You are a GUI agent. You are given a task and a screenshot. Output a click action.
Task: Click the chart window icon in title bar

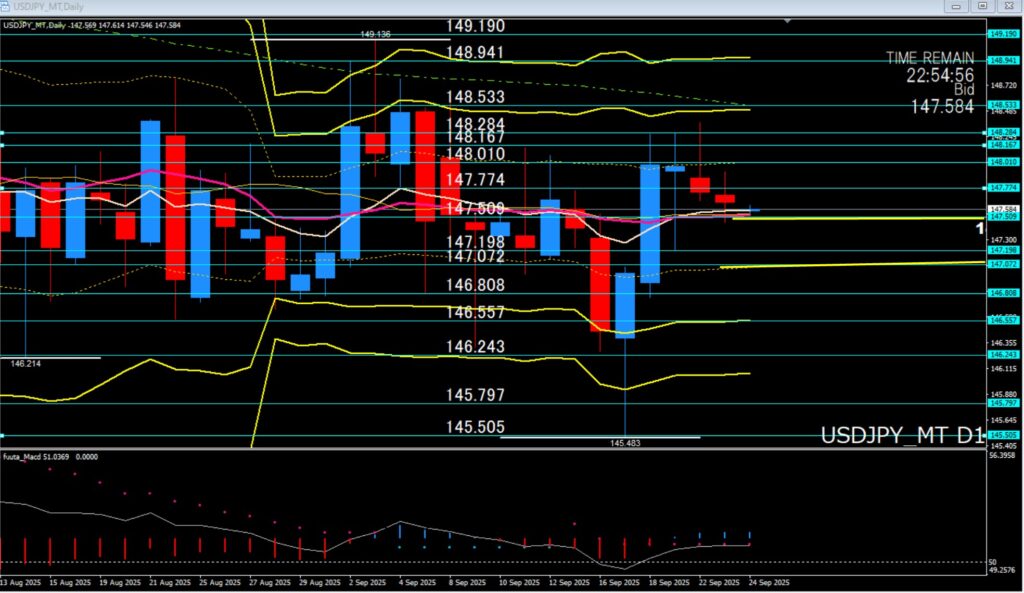coord(8,7)
